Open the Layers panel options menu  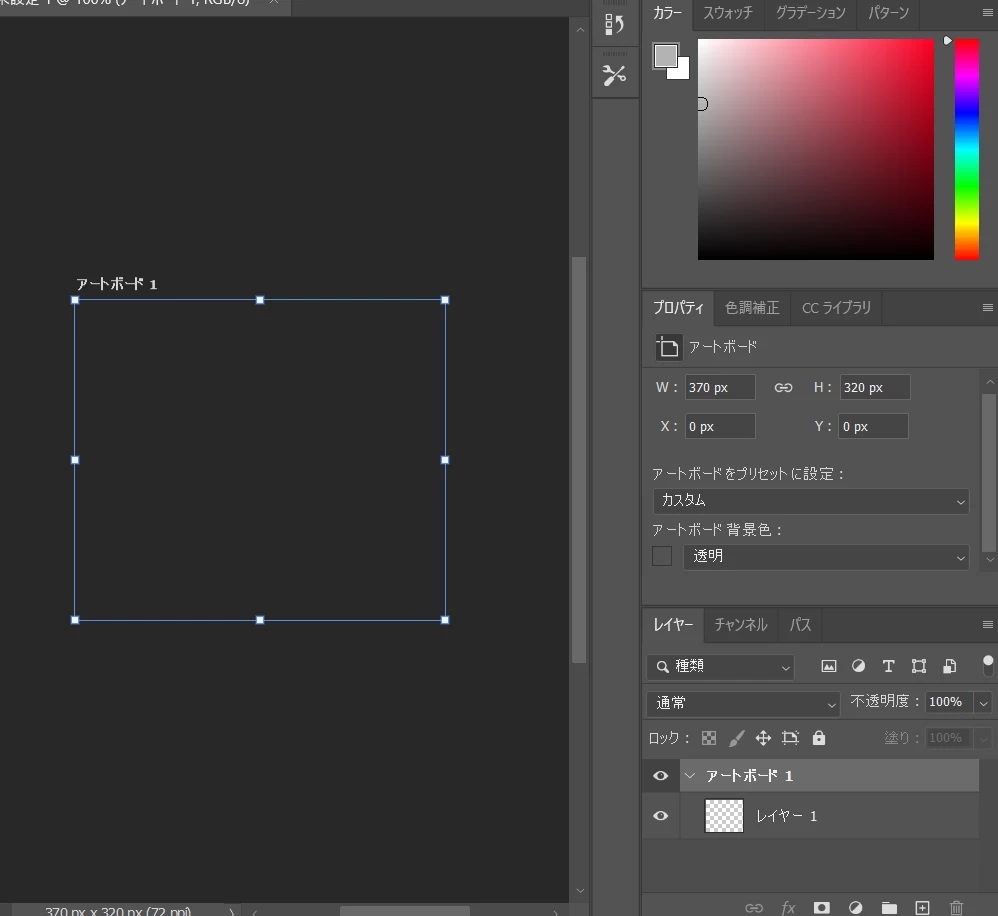[x=987, y=625]
